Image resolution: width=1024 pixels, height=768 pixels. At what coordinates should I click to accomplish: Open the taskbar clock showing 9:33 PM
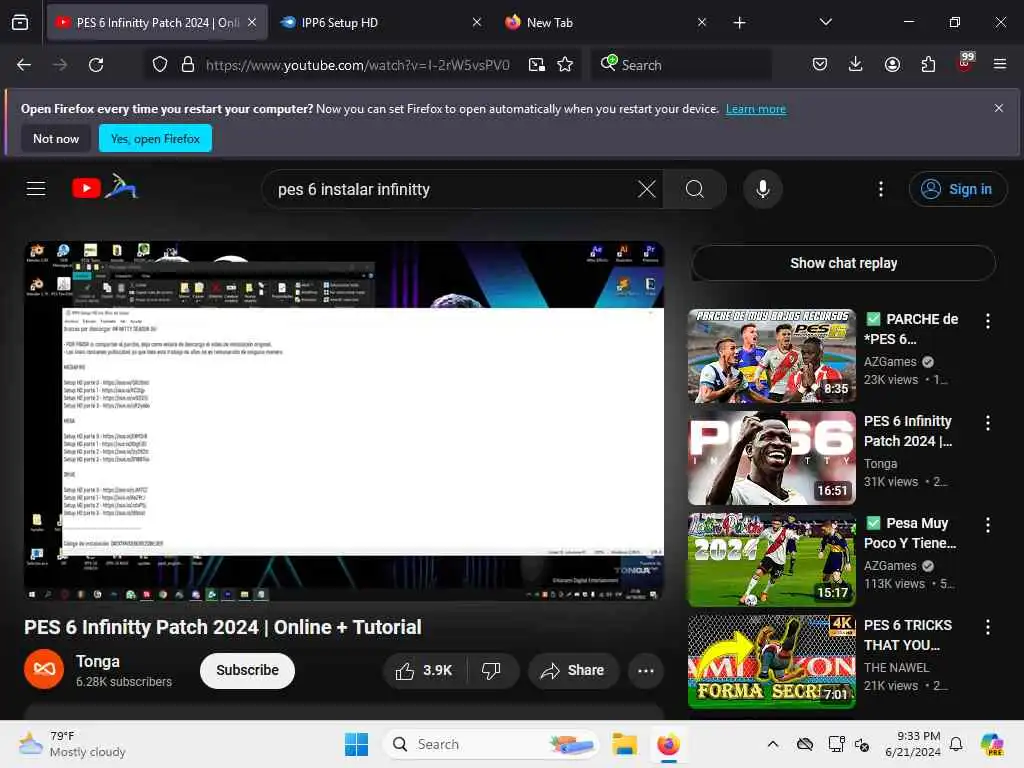pos(912,744)
